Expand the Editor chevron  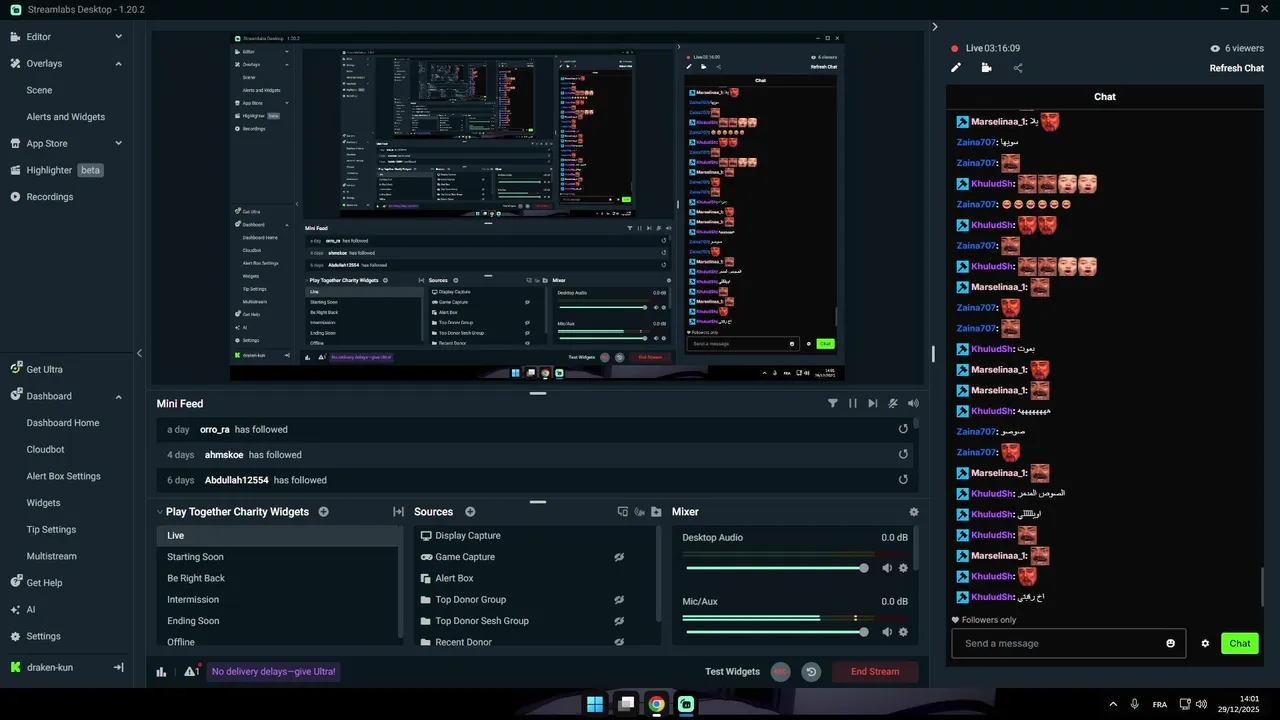[118, 37]
